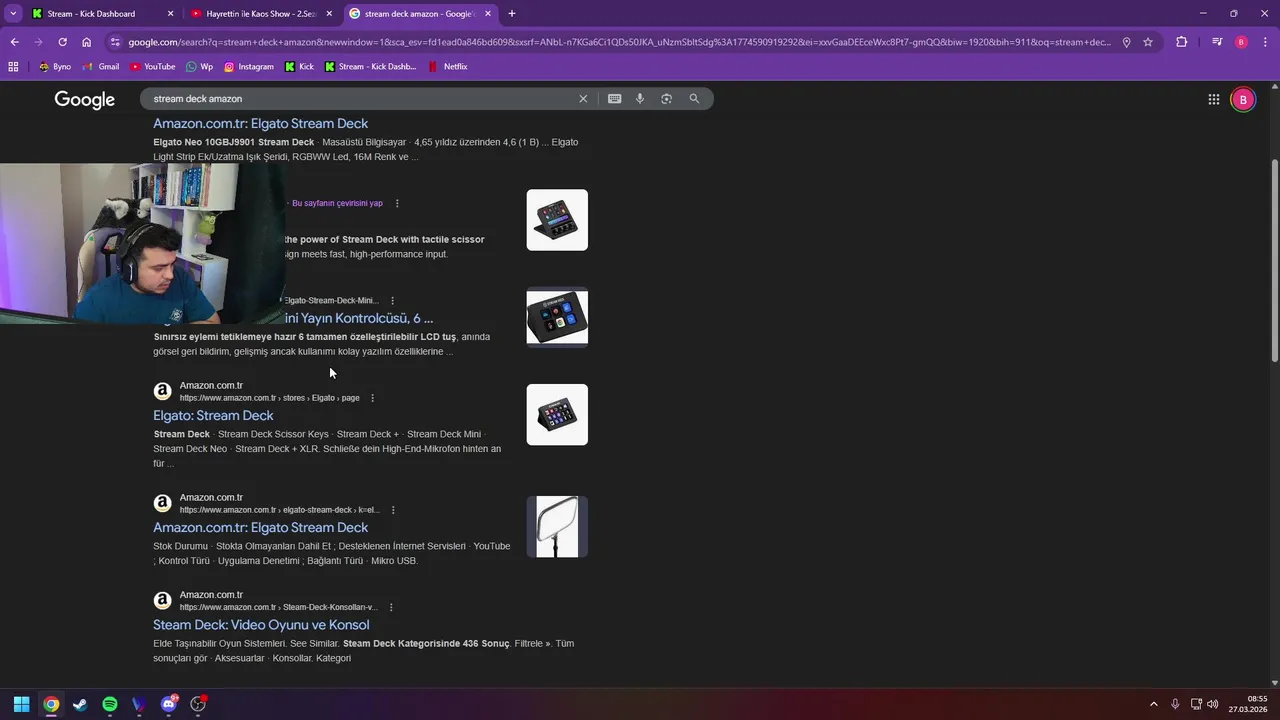Open the Kick bookmark

click(299, 66)
